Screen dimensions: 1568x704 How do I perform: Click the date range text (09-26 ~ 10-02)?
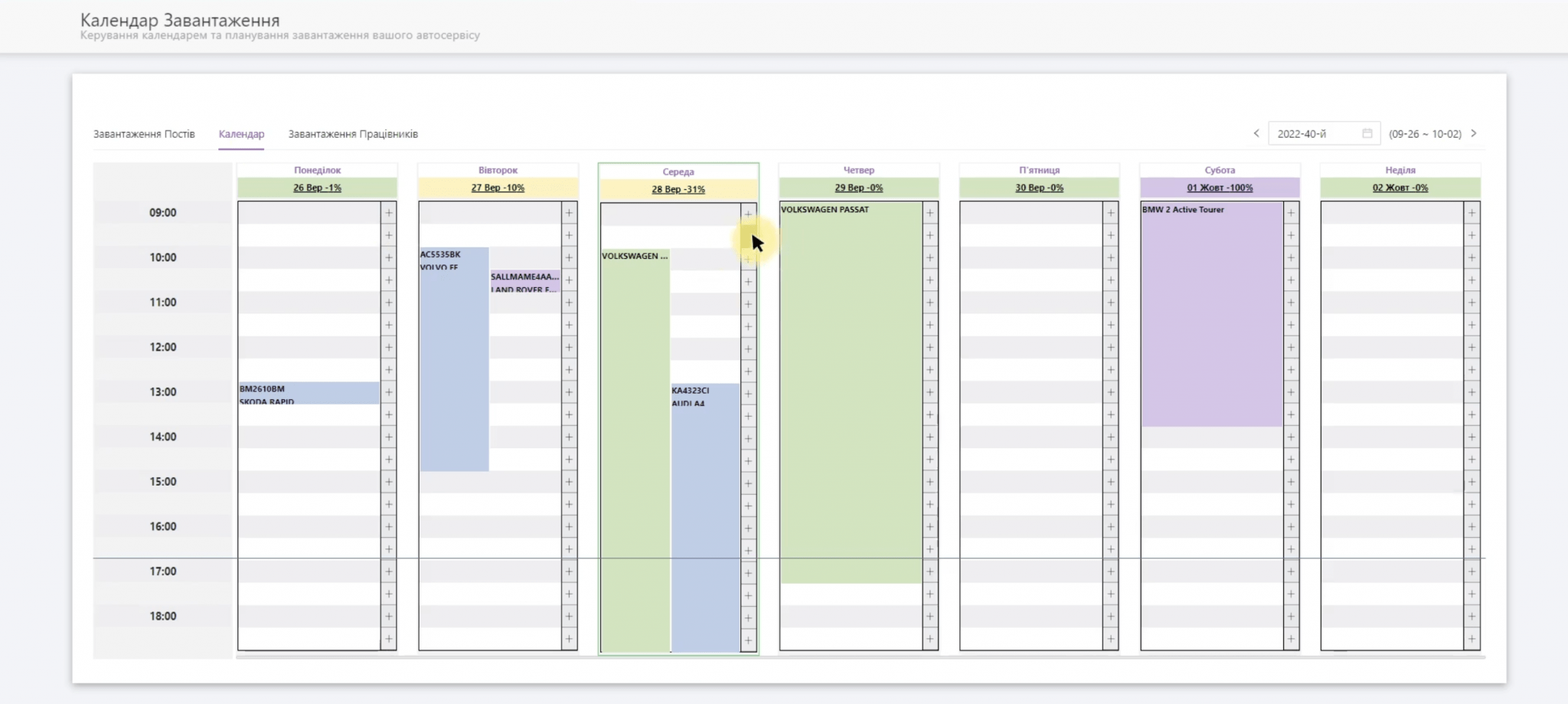(x=1425, y=134)
